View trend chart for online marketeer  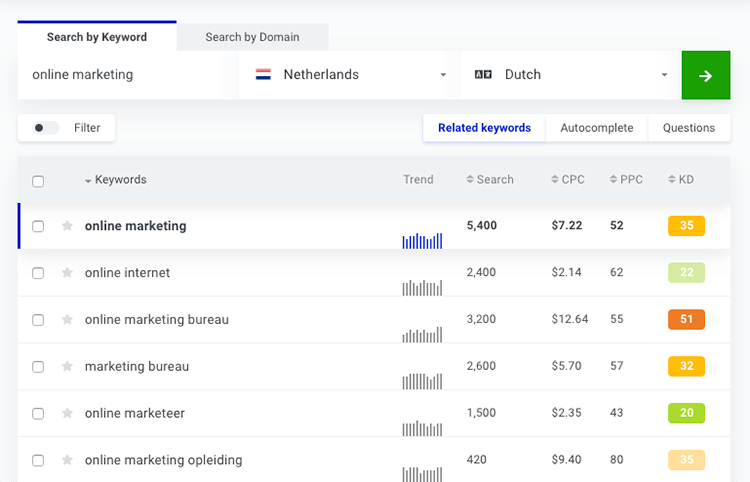coord(422,428)
